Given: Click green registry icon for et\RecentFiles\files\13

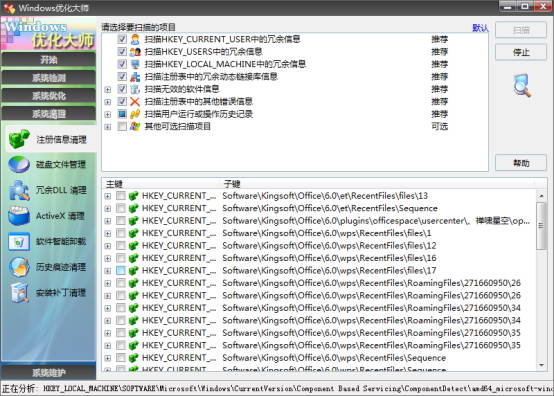Looking at the screenshot, I should coord(133,196).
